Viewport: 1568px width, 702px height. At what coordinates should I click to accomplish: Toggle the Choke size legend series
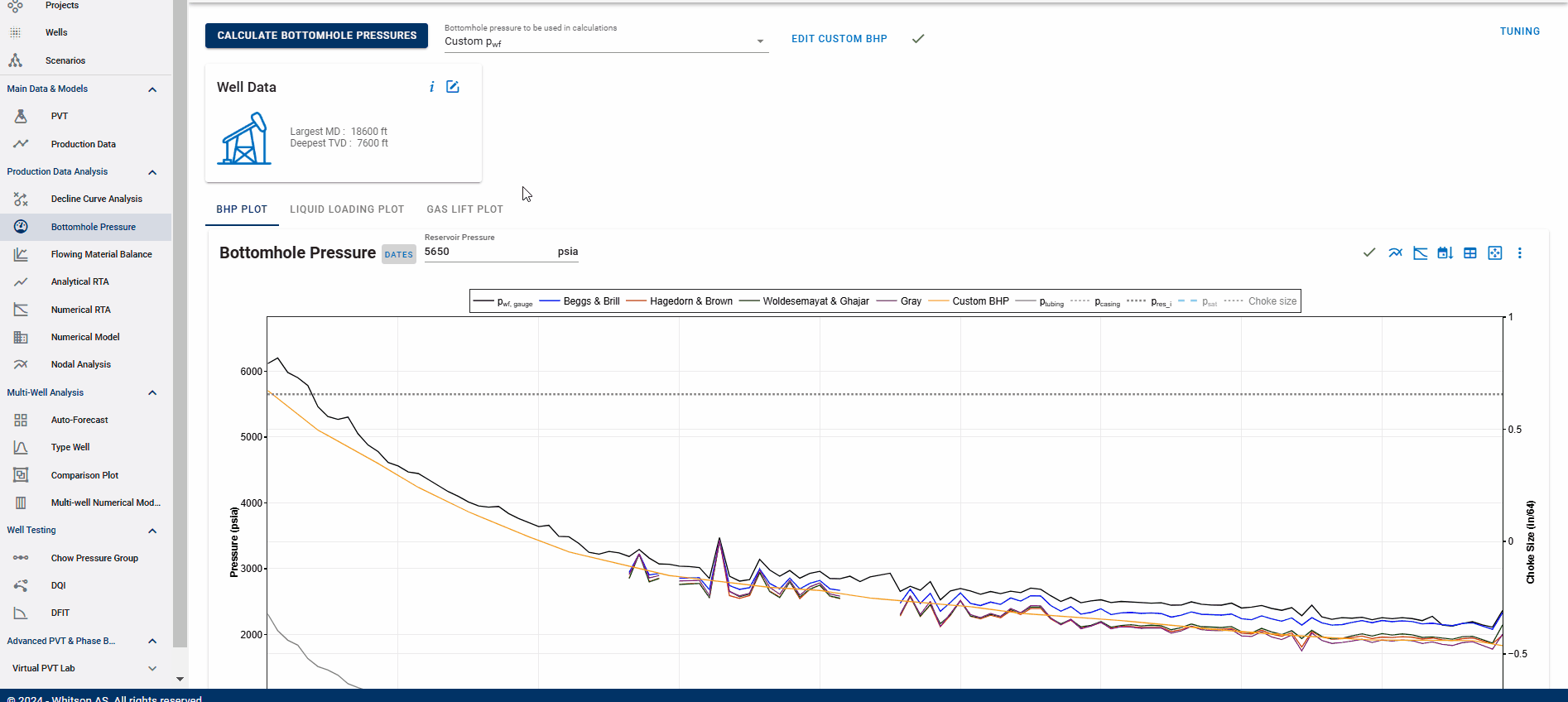1260,301
